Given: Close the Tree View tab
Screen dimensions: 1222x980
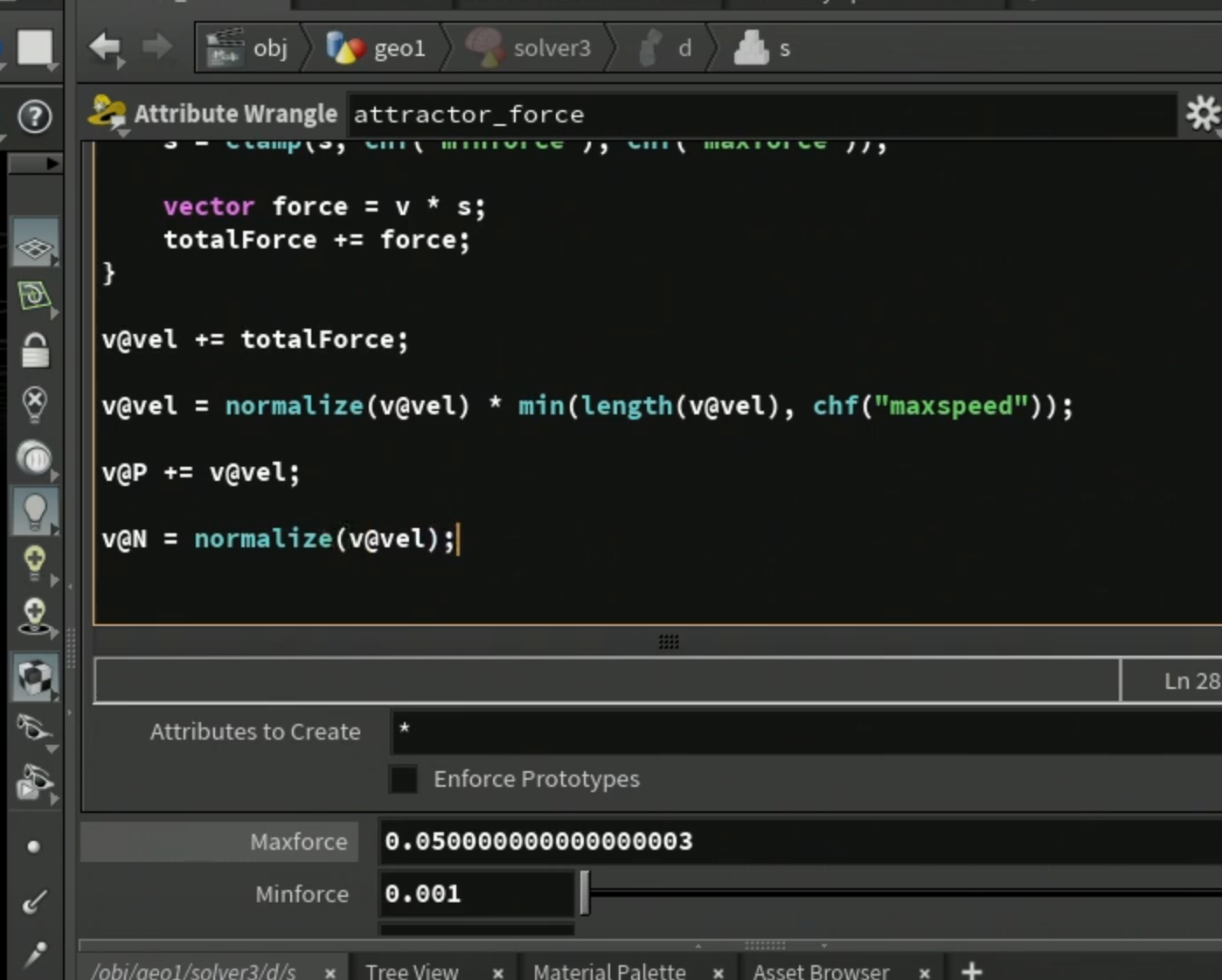Looking at the screenshot, I should (497, 972).
